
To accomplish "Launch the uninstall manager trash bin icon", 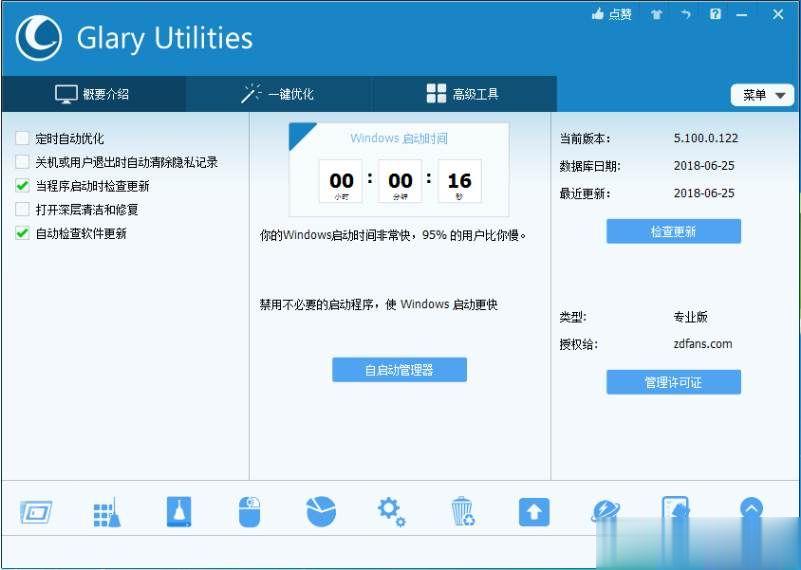I will tap(463, 511).
